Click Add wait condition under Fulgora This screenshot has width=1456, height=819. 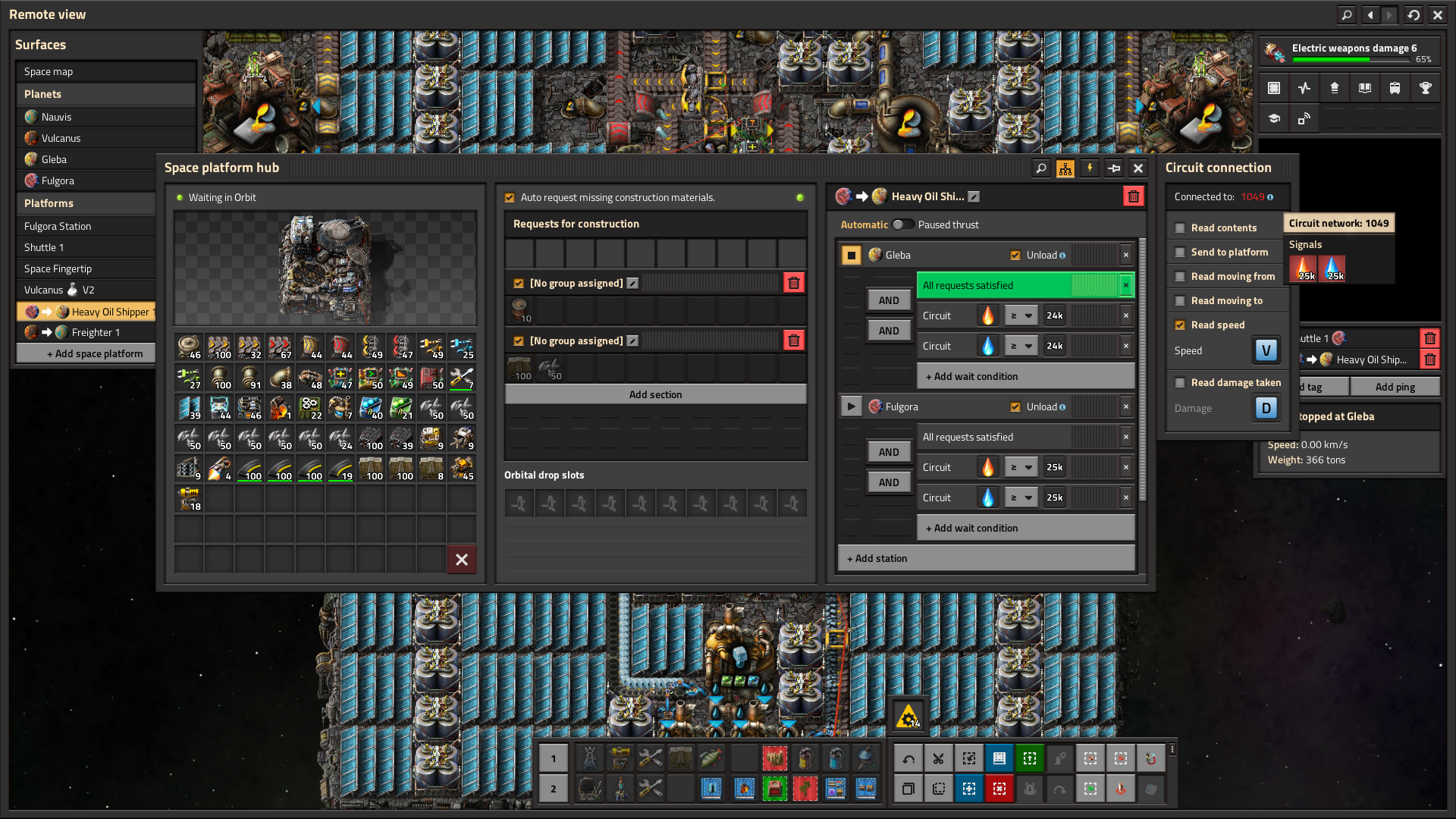(x=1025, y=528)
